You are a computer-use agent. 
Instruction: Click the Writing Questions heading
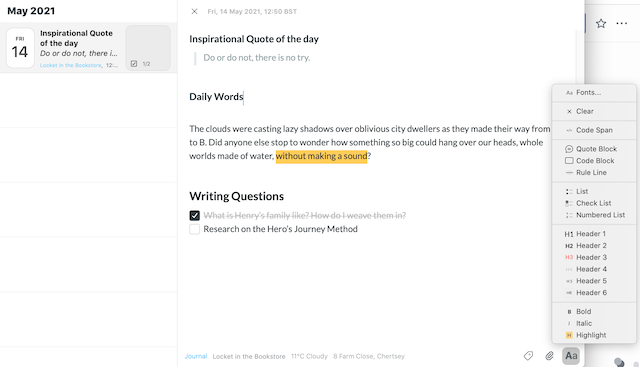[x=236, y=196]
